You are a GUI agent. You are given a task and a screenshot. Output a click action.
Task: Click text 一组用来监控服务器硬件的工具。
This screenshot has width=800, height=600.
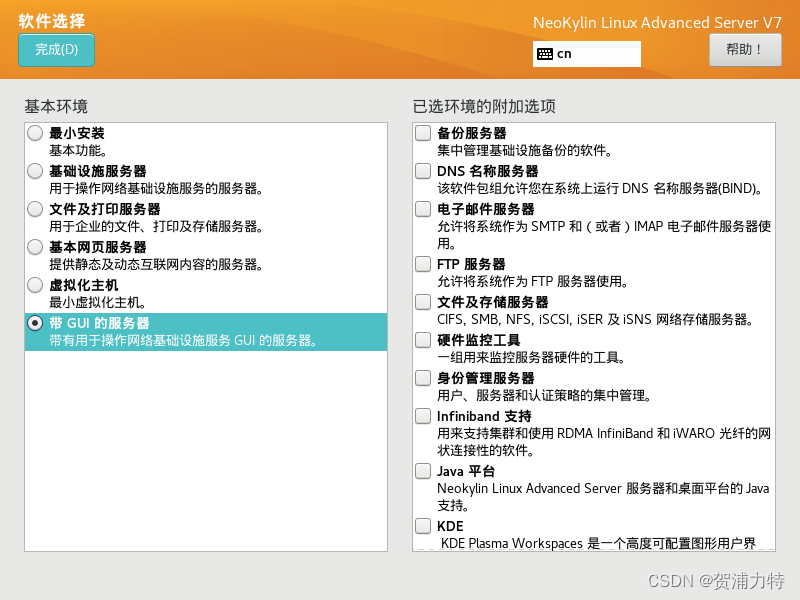(x=532, y=358)
